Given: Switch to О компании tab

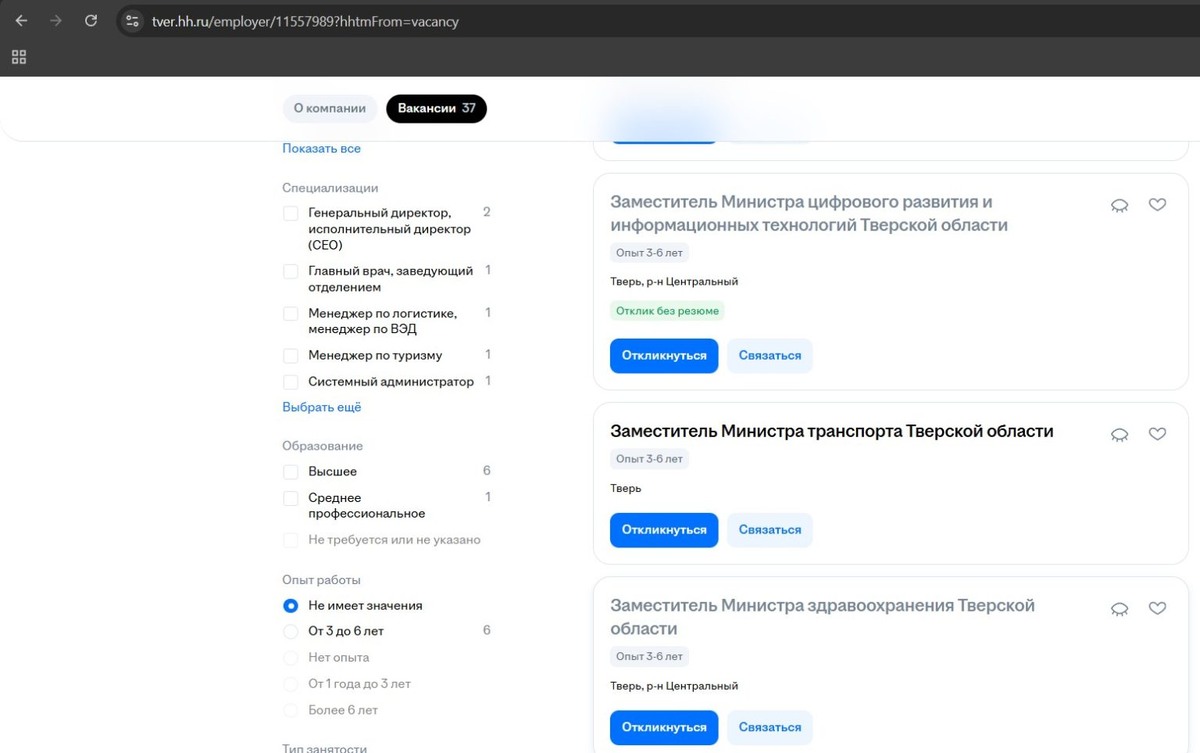Looking at the screenshot, I should 330,108.
